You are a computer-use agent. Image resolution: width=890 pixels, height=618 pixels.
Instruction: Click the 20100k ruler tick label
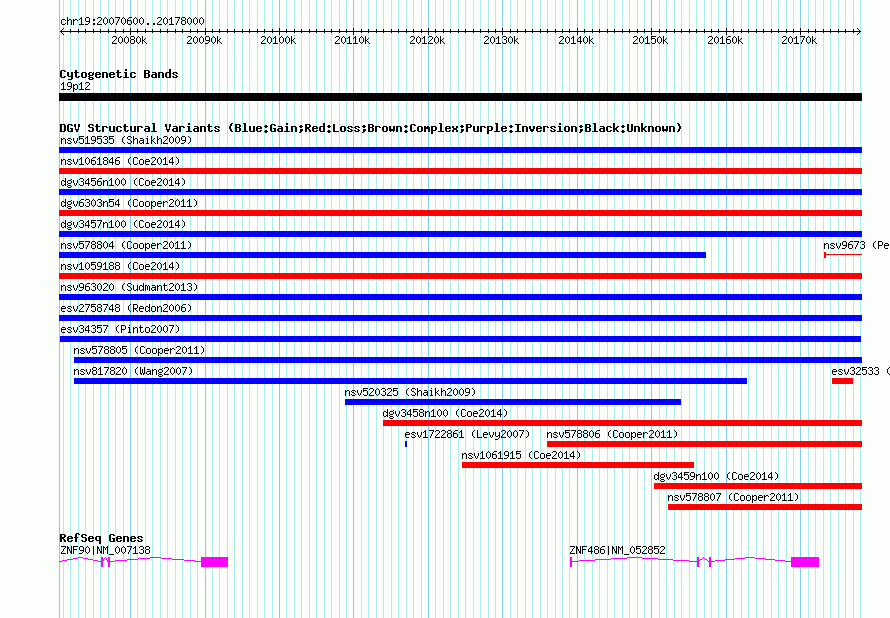point(278,40)
